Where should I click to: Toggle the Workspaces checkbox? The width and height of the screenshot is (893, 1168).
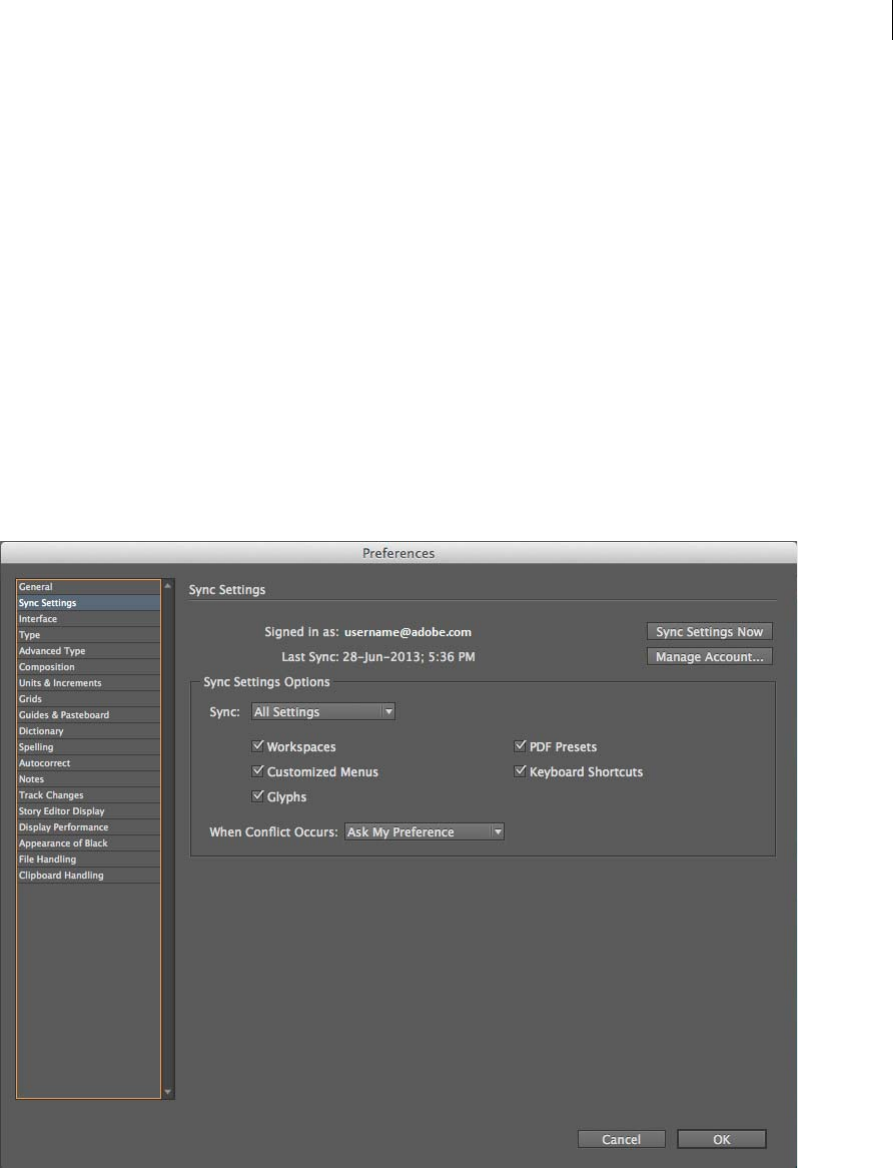[x=258, y=746]
